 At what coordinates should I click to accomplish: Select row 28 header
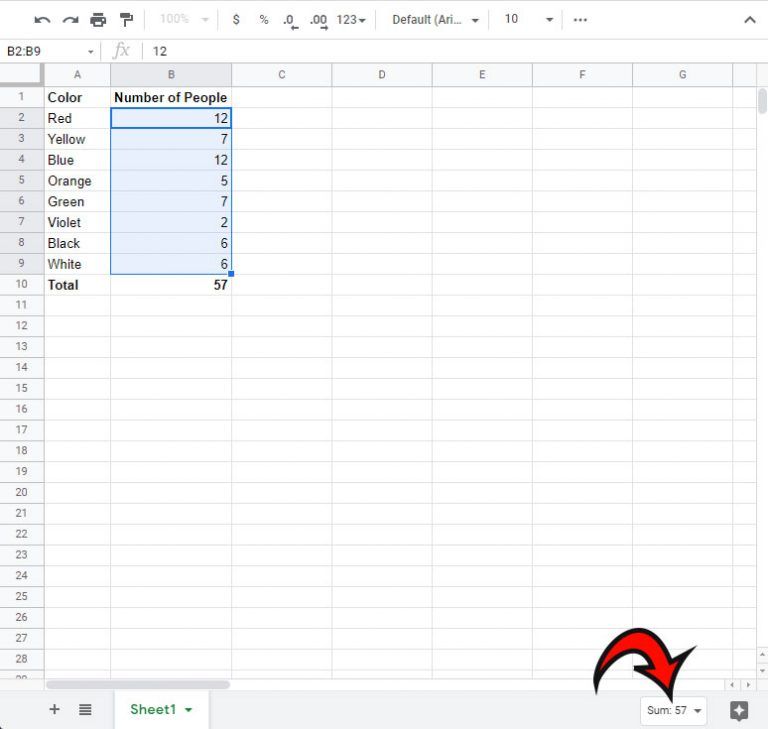pos(22,659)
